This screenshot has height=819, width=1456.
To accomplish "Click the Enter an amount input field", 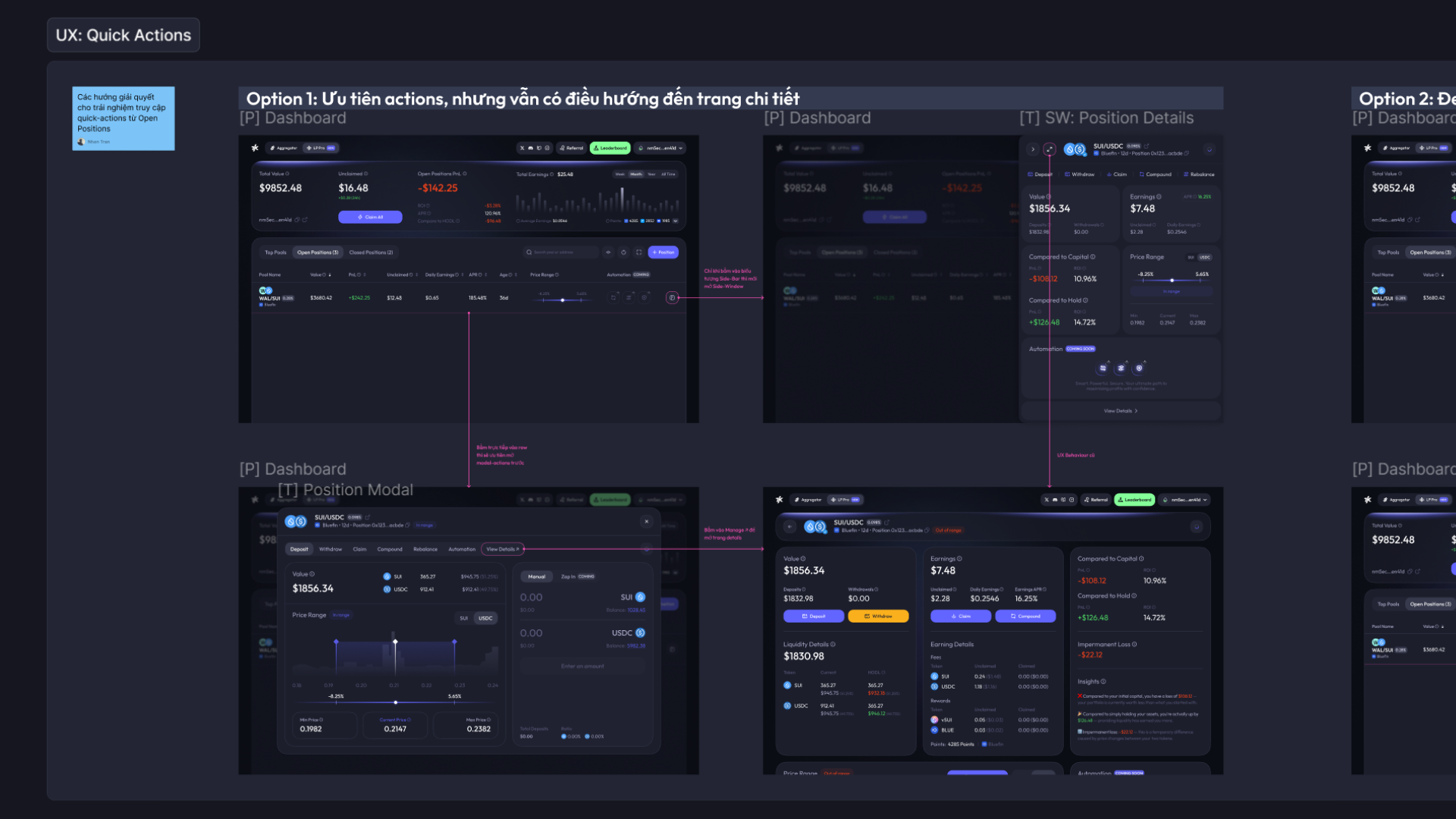I will coord(582,666).
